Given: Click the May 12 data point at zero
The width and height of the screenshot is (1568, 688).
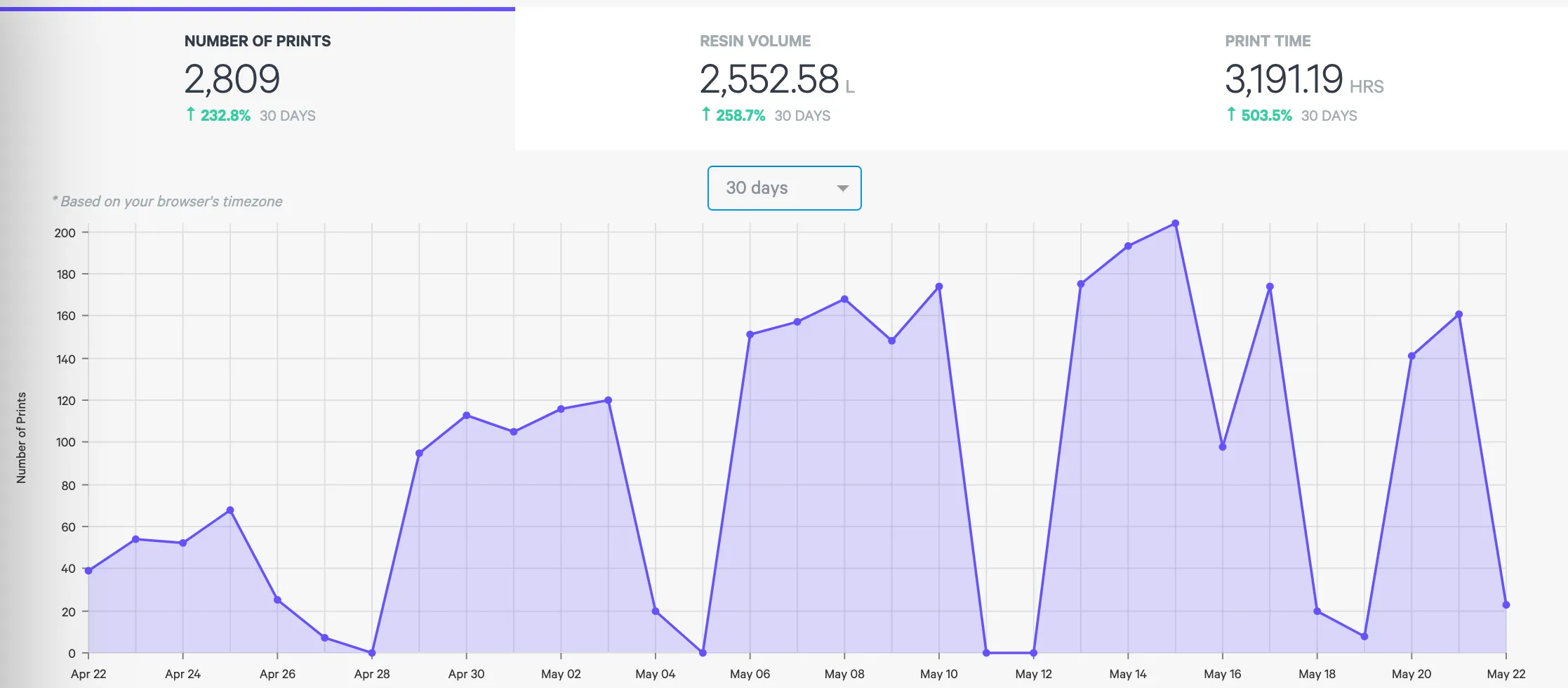Looking at the screenshot, I should coord(1033,653).
